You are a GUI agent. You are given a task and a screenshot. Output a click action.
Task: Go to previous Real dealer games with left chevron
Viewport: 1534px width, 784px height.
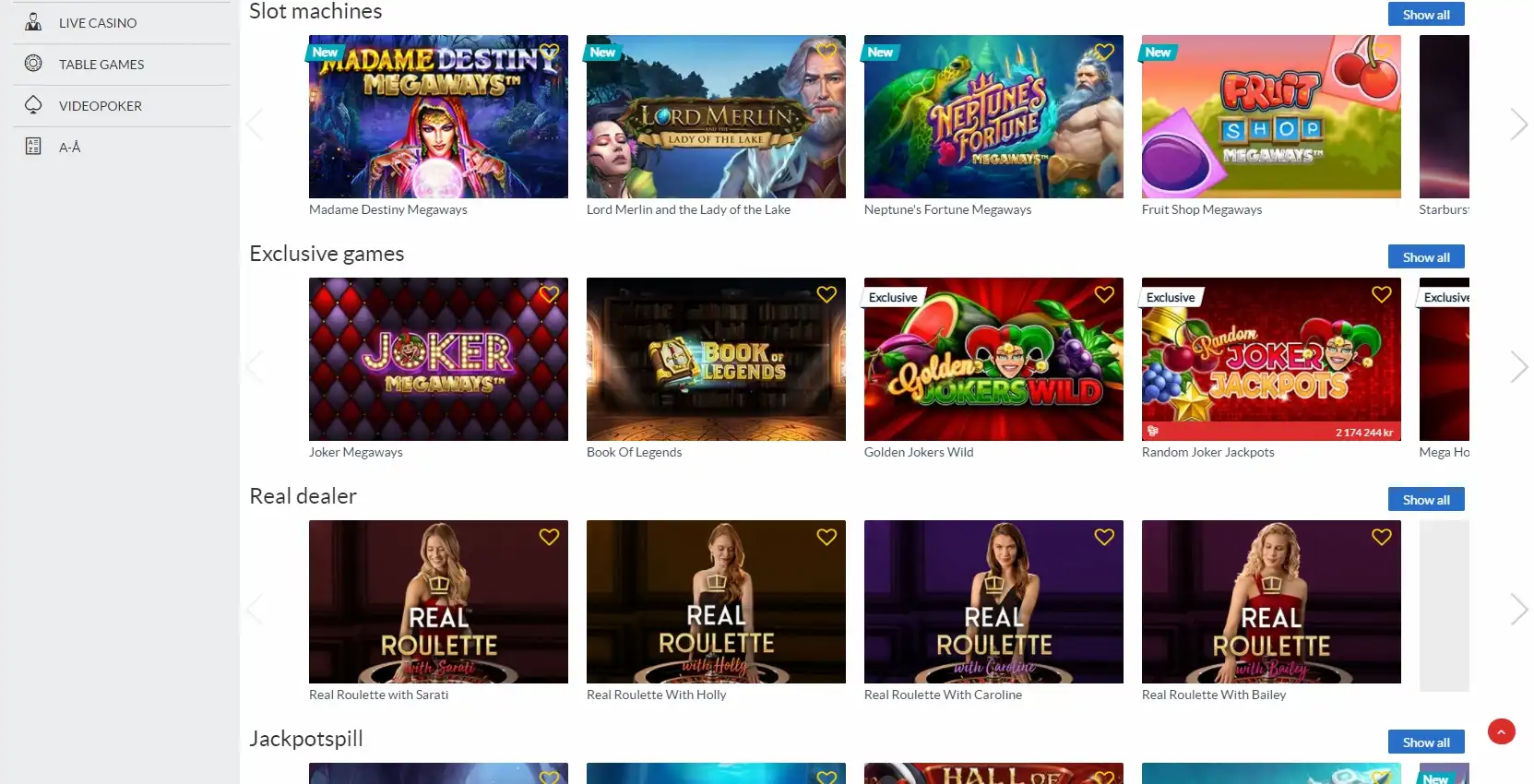click(255, 610)
